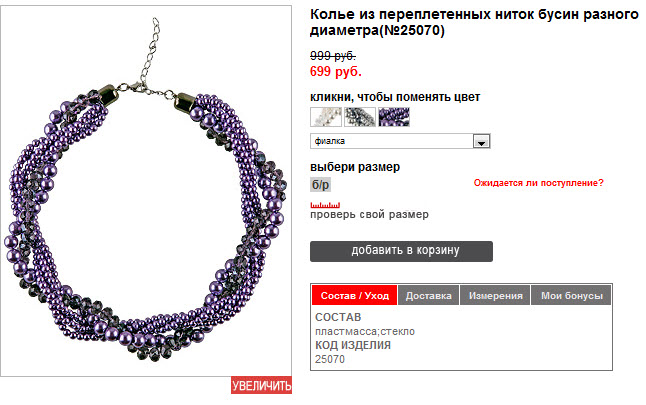
Task: Click the red 699 руб. sale price
Action: pos(336,71)
